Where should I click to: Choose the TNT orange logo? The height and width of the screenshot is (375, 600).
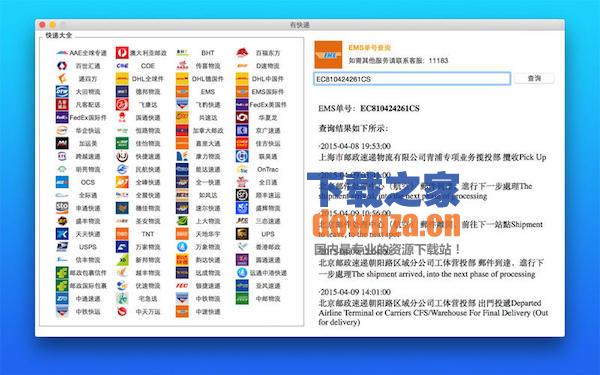click(x=122, y=234)
